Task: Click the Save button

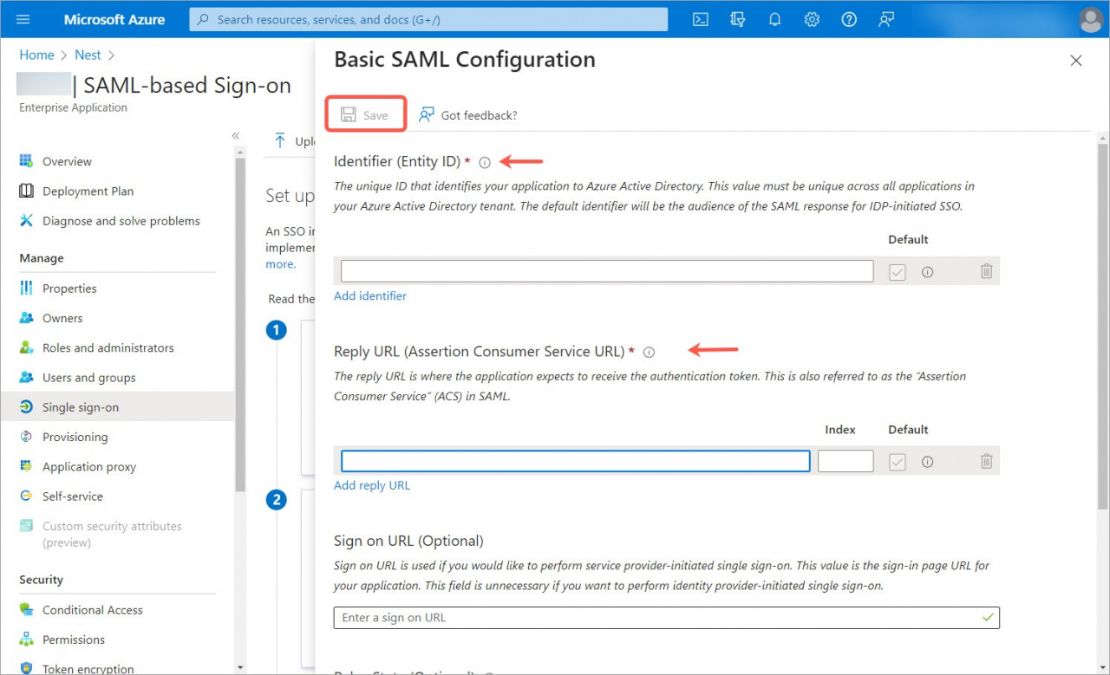Action: [x=365, y=115]
